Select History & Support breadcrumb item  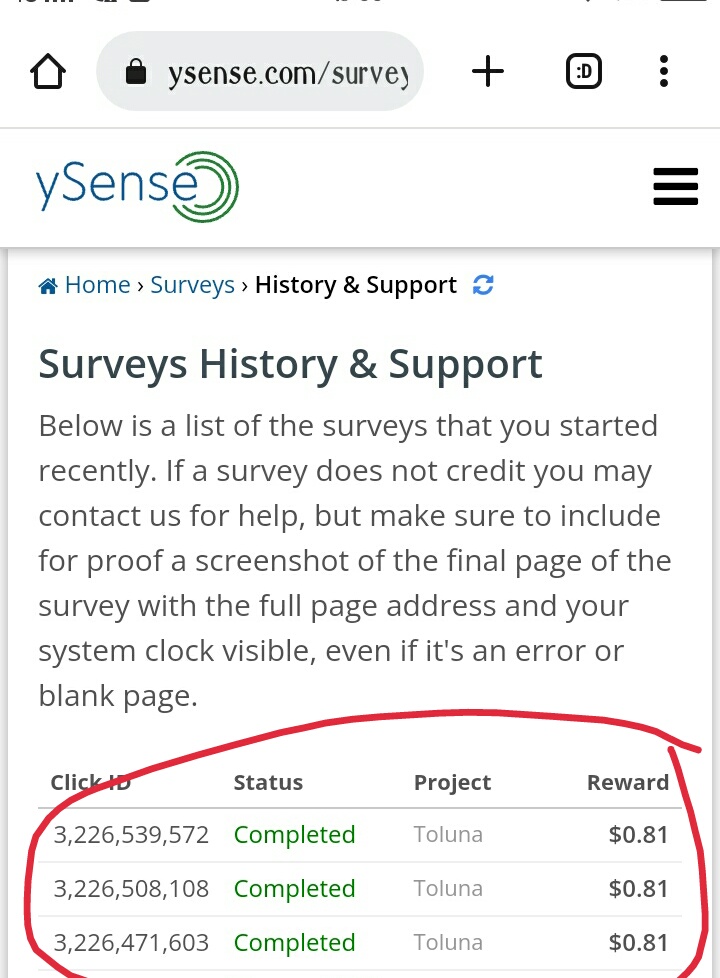click(356, 285)
